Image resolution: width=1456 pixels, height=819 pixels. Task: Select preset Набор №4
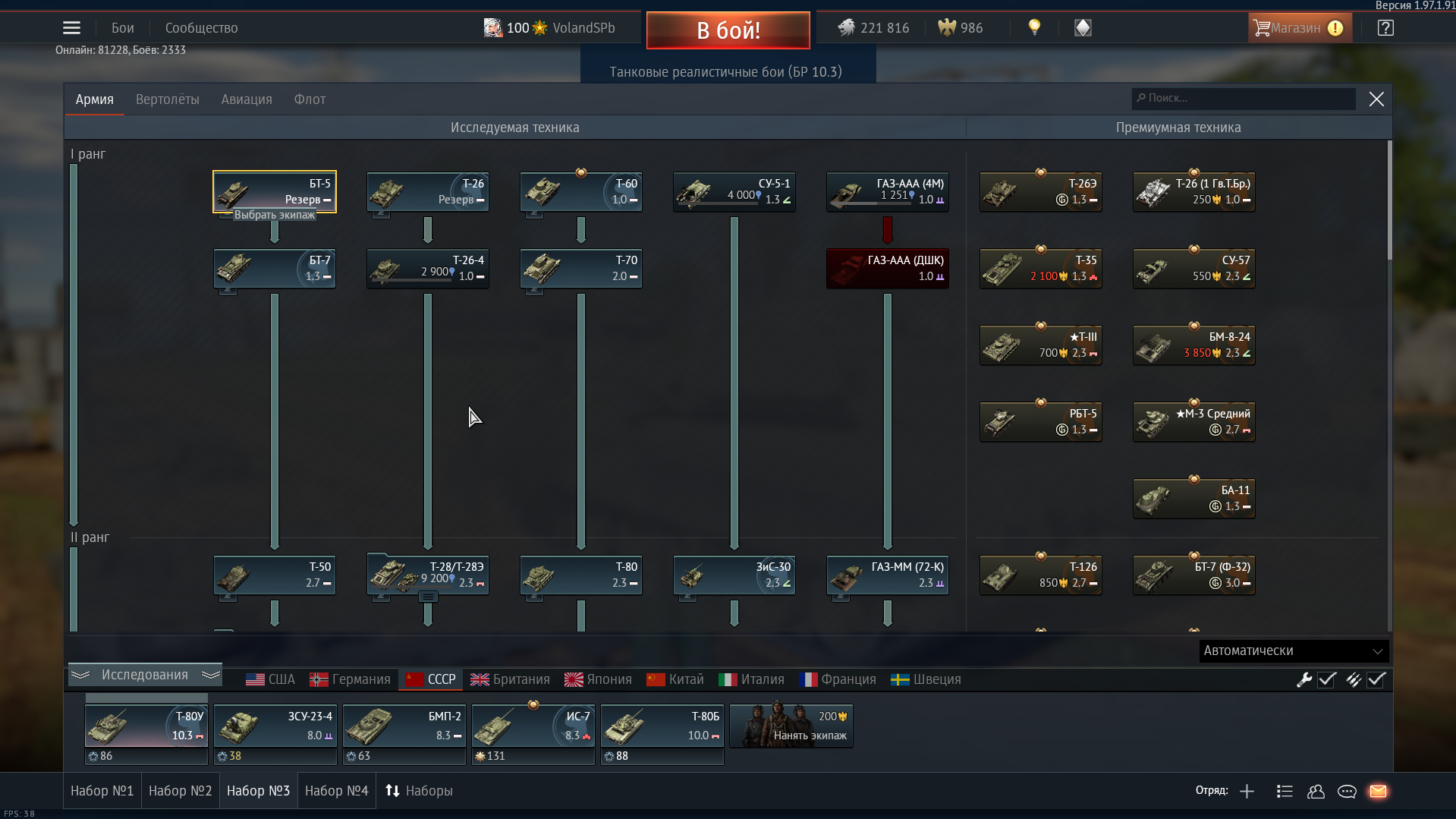(337, 792)
